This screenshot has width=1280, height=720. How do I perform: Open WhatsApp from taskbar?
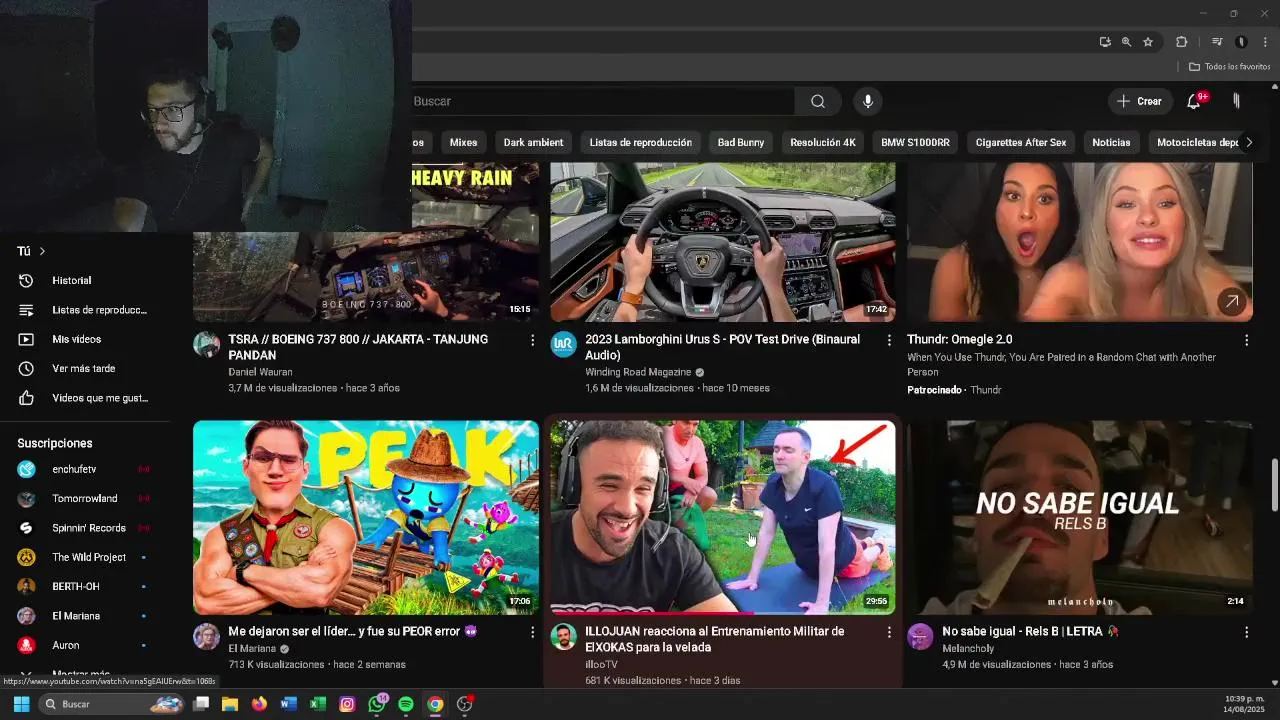(377, 704)
